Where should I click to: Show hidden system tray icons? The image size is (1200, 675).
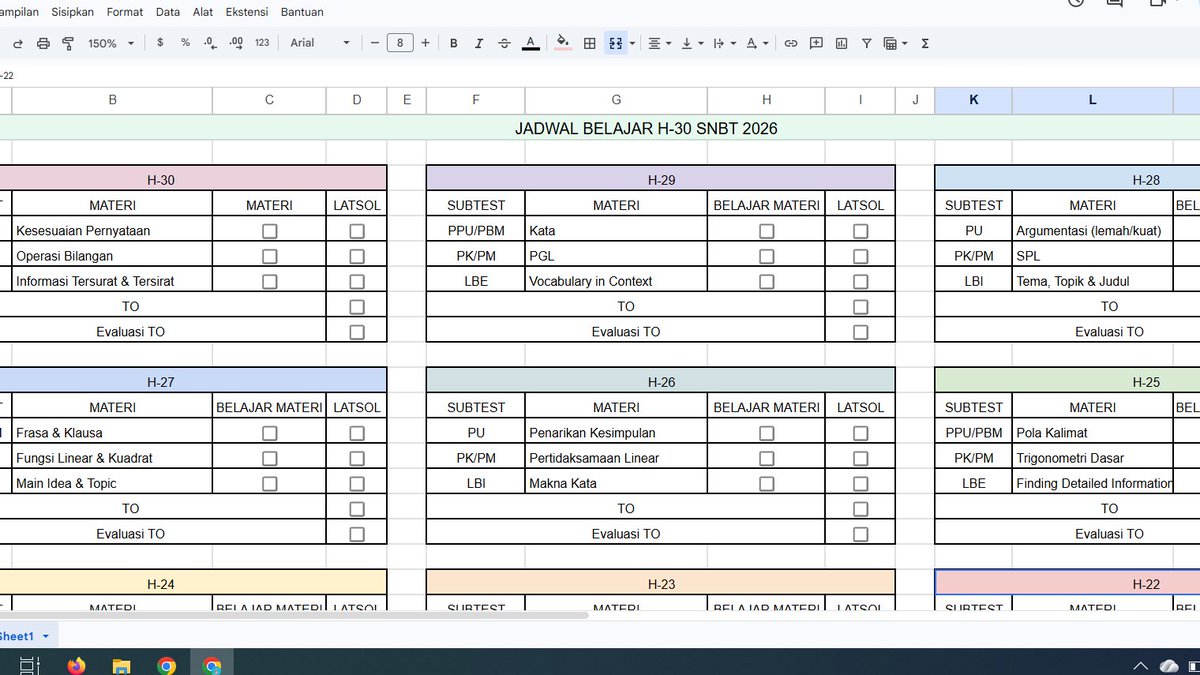click(x=1141, y=666)
